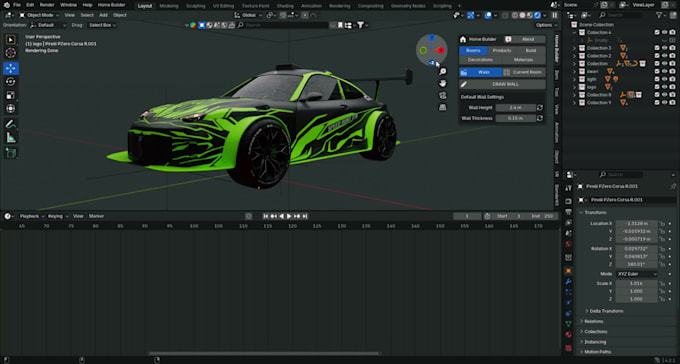
Task: Select the Add Cube tool
Action: [x=10, y=153]
